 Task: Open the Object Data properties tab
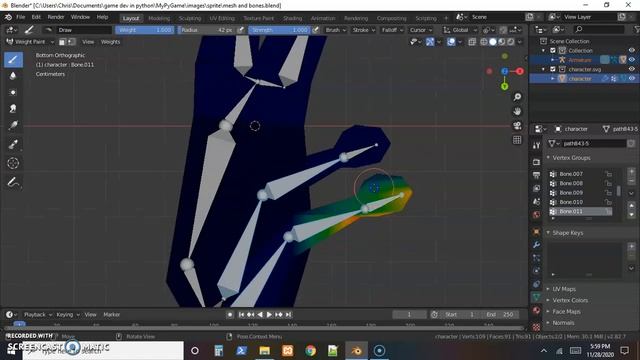(x=536, y=297)
